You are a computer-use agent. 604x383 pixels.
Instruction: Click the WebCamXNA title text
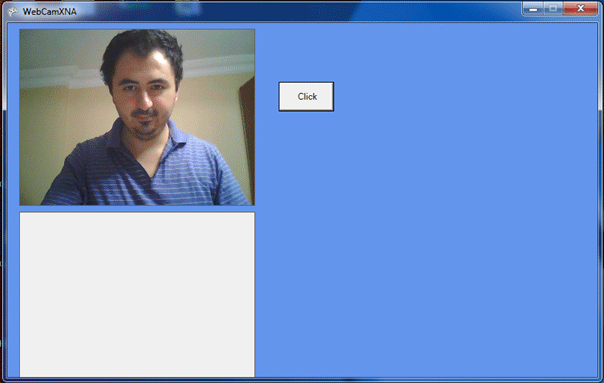50,12
